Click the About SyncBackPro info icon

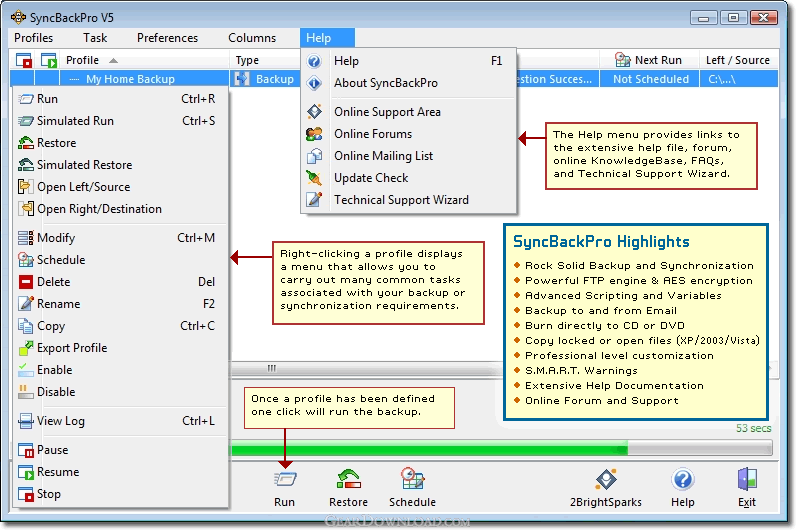tap(314, 83)
